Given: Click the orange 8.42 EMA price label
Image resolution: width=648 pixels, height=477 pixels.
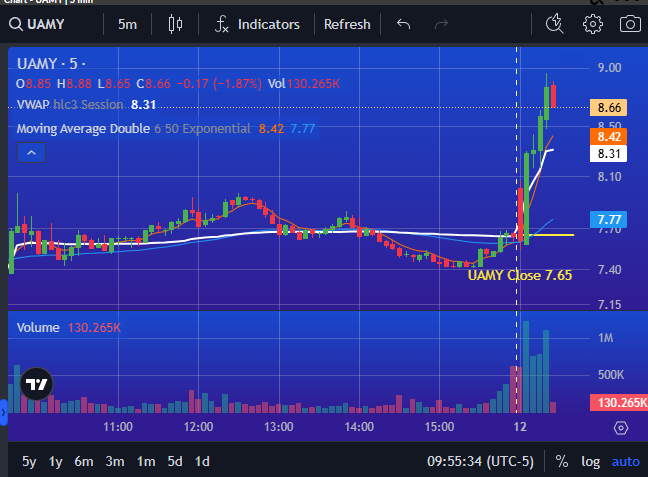Looking at the screenshot, I should pos(608,137).
